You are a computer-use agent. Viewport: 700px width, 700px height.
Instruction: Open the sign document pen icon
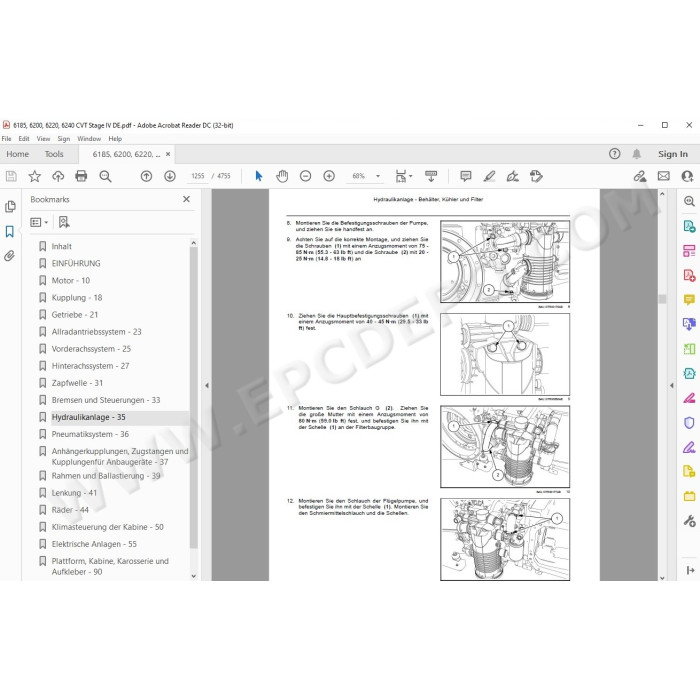pos(512,176)
